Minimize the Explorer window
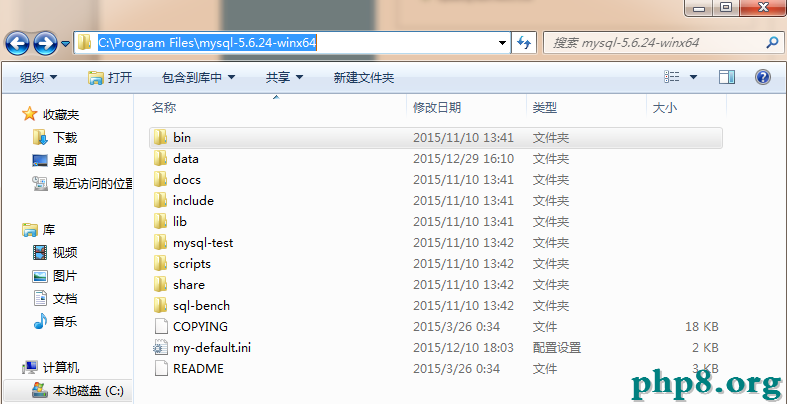Image resolution: width=787 pixels, height=404 pixels. tap(698, 8)
